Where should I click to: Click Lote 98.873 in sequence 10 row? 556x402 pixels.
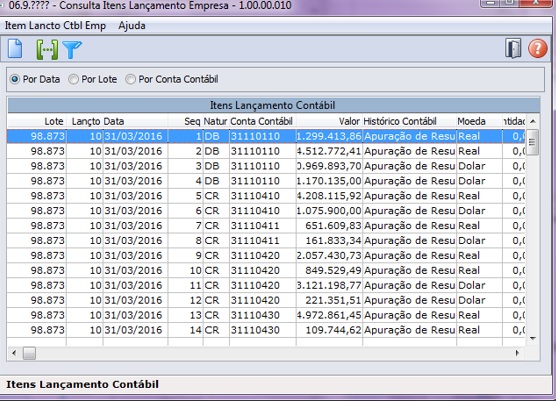[x=37, y=270]
